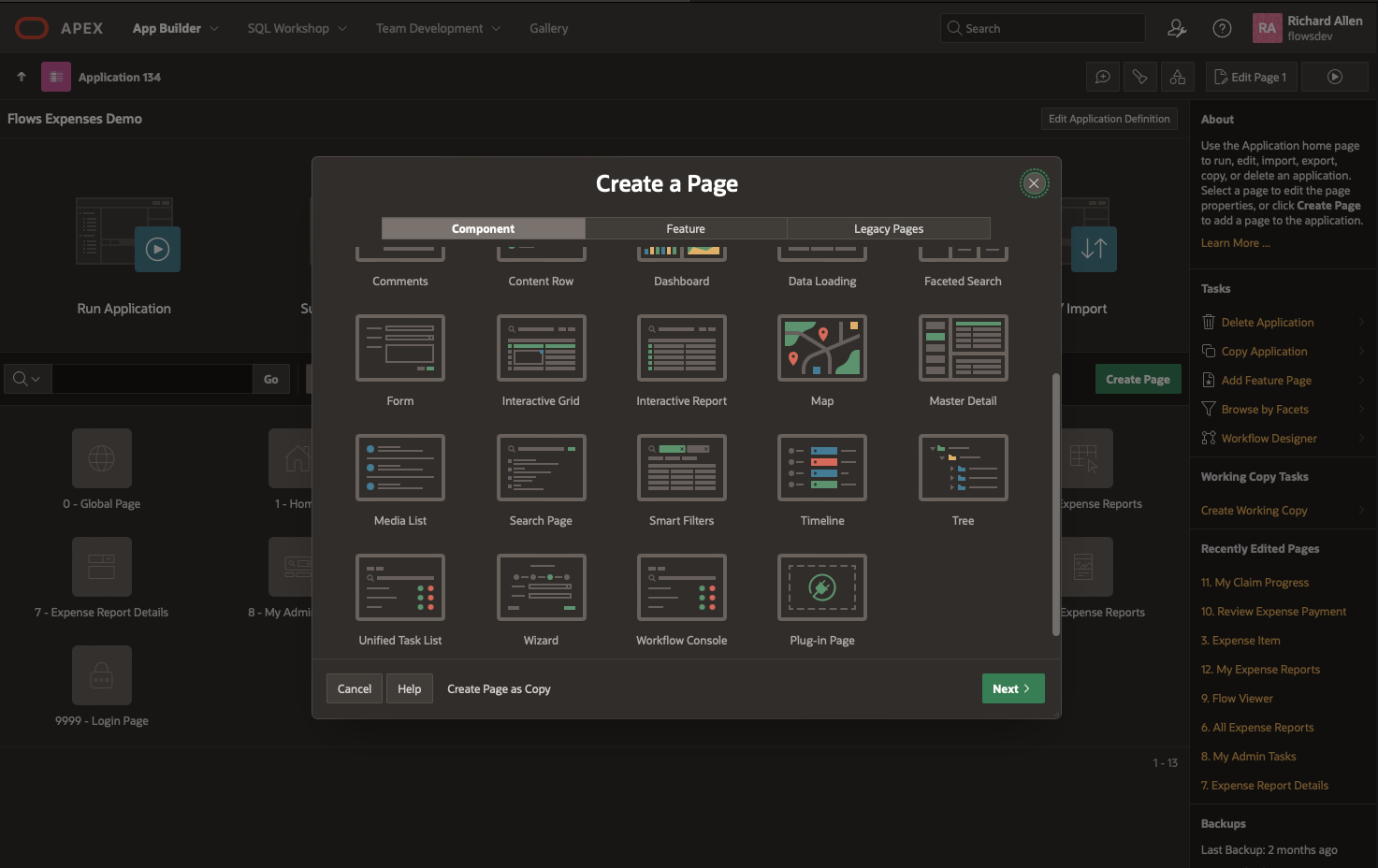Click the dialog's vertical scrollbar

[1056, 505]
